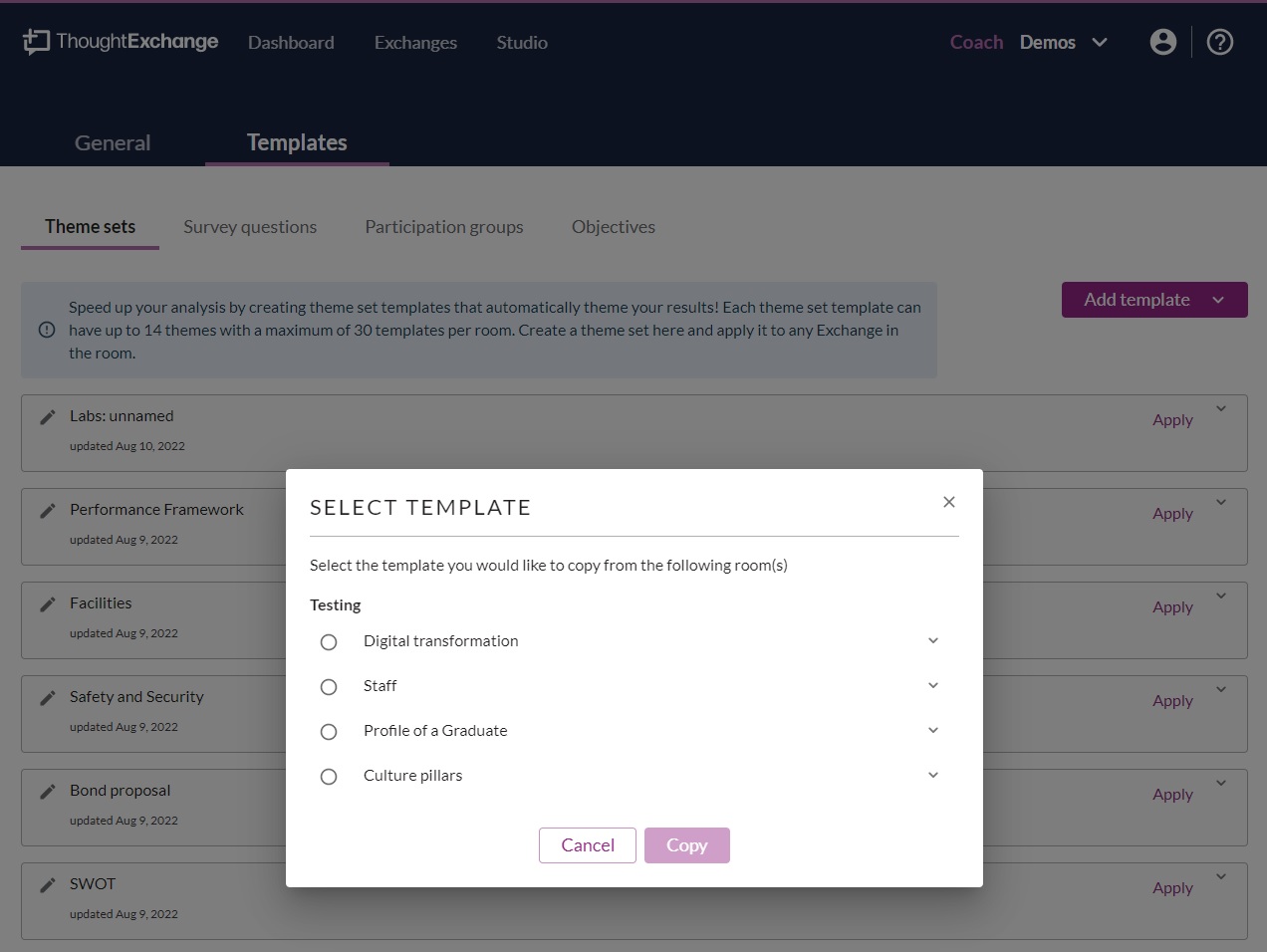Expand the Digital transformation template details

click(933, 640)
